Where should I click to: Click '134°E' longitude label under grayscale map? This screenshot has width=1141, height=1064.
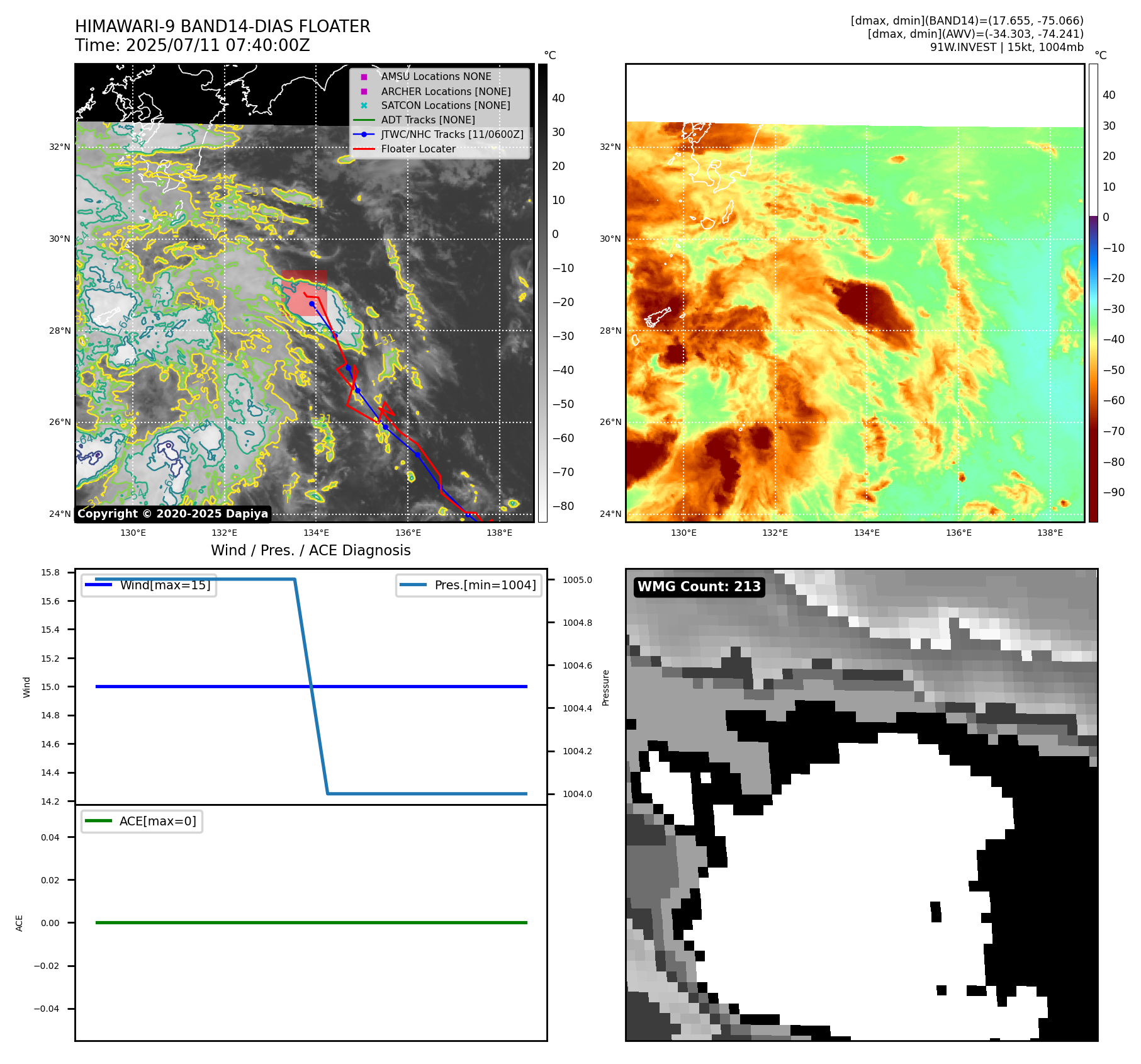(x=316, y=533)
